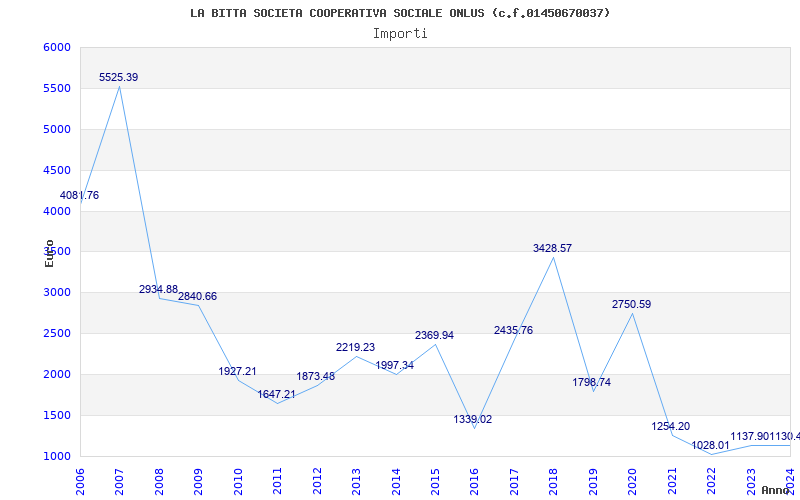Click the 1000 y-axis tick label
The image size is (800, 500).
pos(57,457)
